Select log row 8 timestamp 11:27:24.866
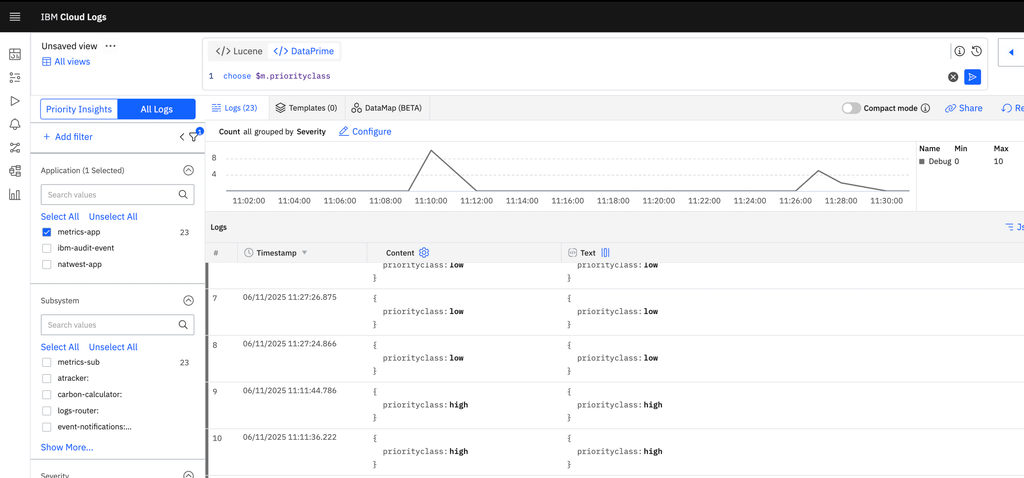Screen dimensions: 1024x478 click(x=289, y=343)
